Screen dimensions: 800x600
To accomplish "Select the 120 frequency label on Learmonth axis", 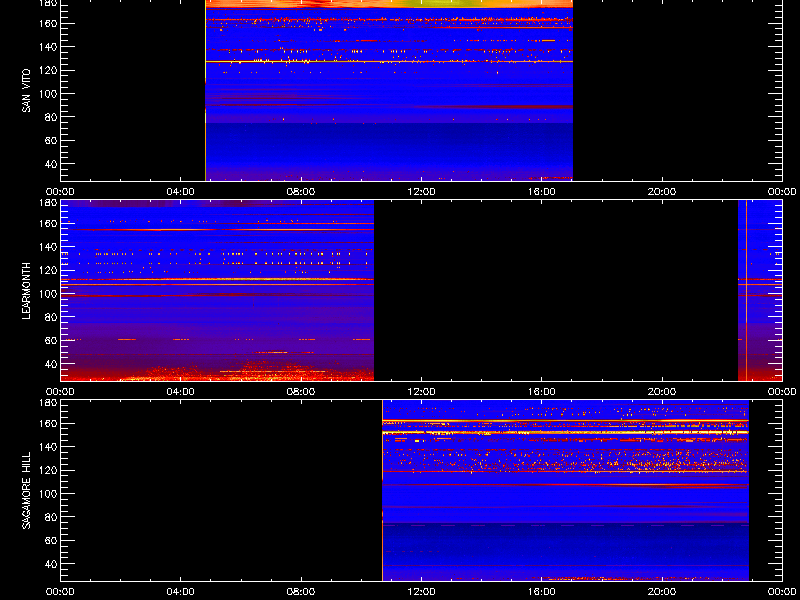I will 49,270.
